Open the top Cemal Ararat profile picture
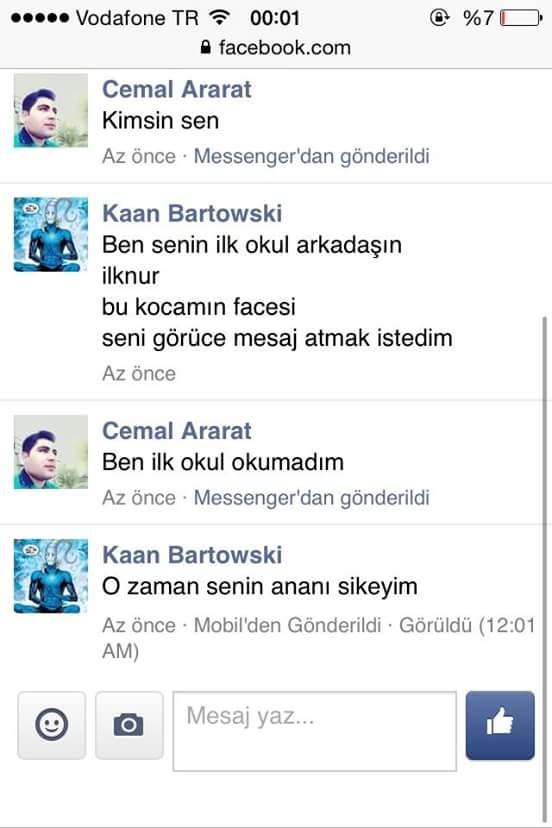The image size is (552, 828). point(51,110)
